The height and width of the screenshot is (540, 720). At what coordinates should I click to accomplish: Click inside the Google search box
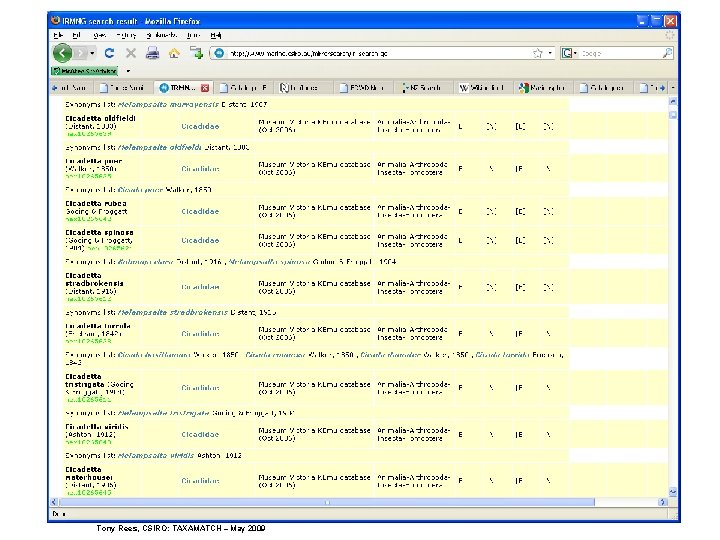tap(620, 53)
